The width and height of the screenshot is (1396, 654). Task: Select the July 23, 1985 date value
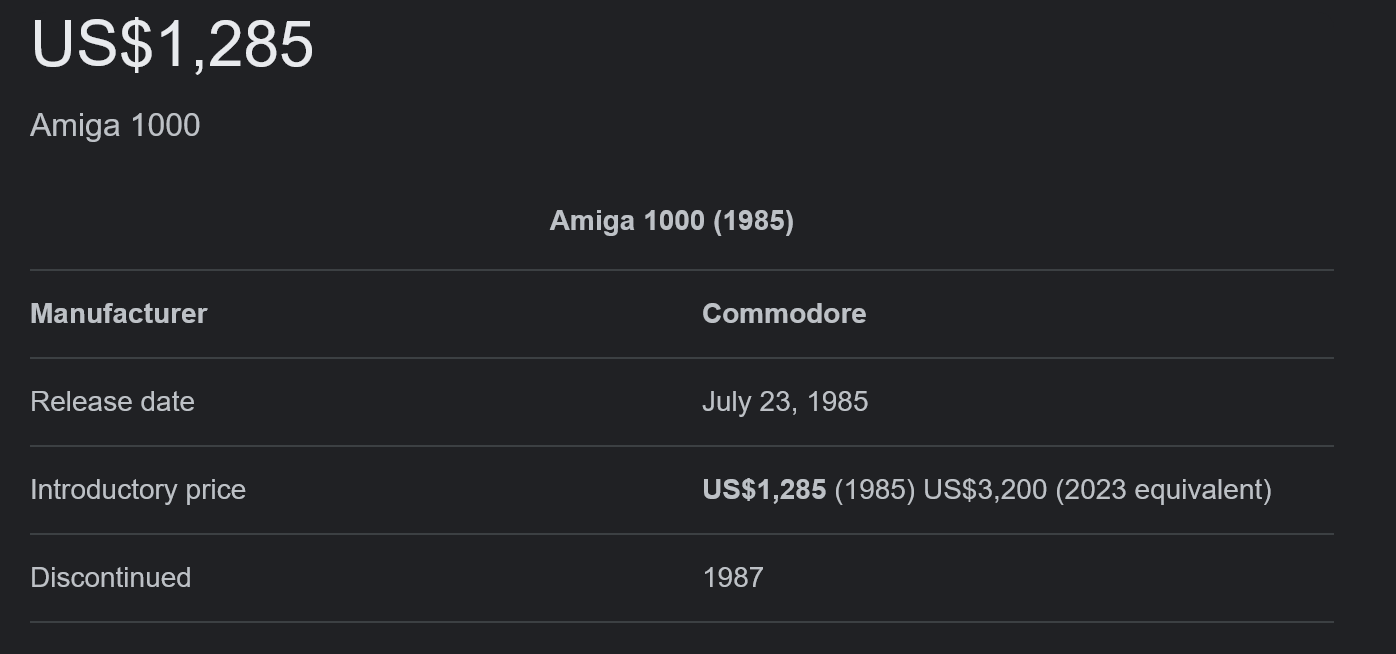pos(785,402)
